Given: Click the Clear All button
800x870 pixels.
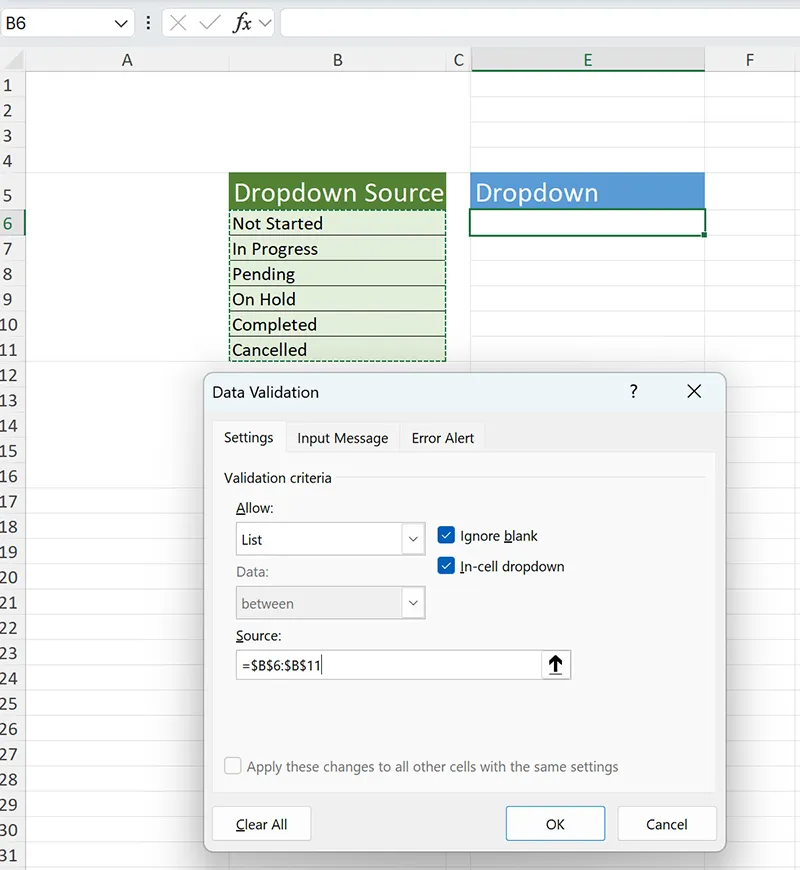Looking at the screenshot, I should [x=261, y=824].
